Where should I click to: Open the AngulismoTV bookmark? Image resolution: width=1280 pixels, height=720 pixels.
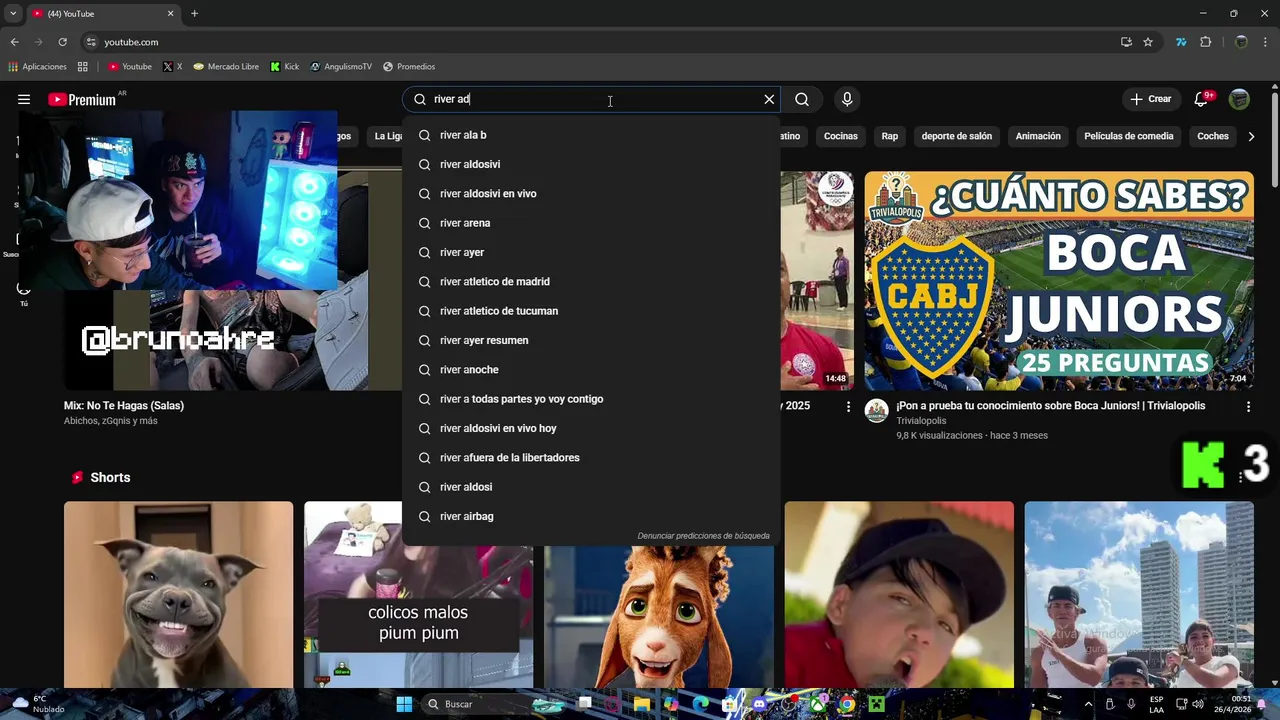[341, 67]
